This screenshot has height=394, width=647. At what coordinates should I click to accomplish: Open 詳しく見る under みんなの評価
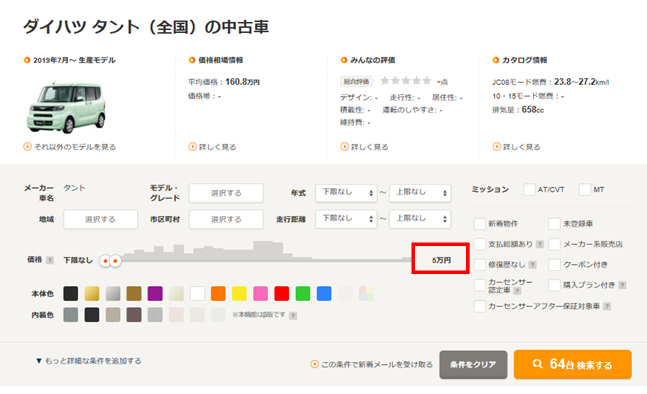364,147
